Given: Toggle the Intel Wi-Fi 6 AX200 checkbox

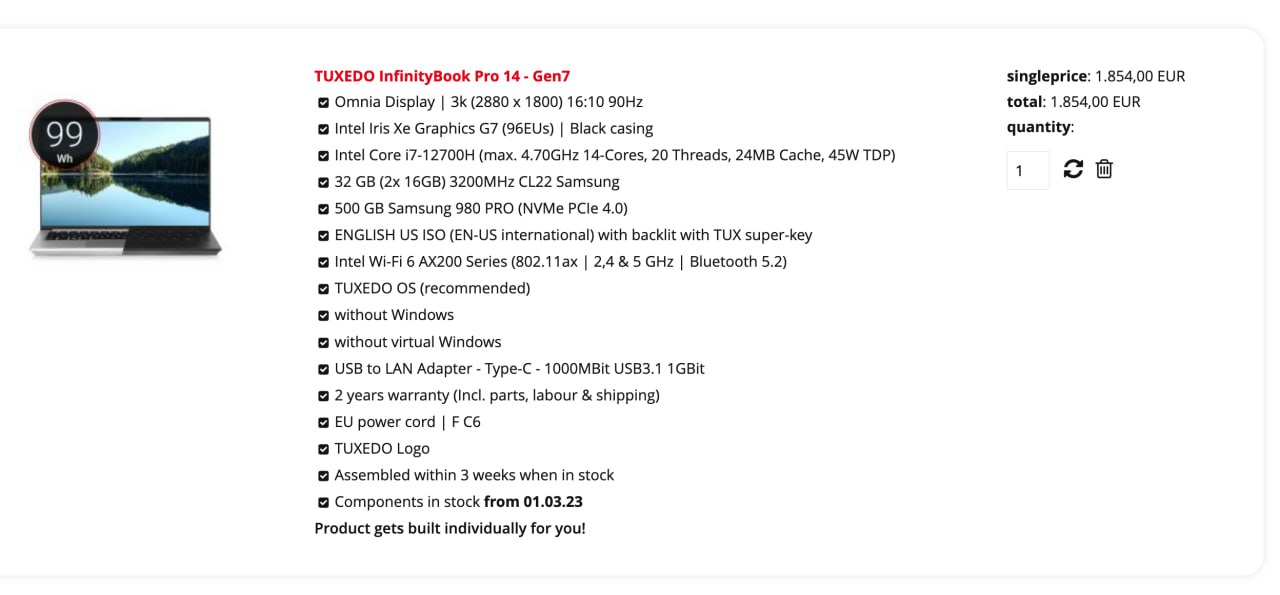Looking at the screenshot, I should point(323,262).
